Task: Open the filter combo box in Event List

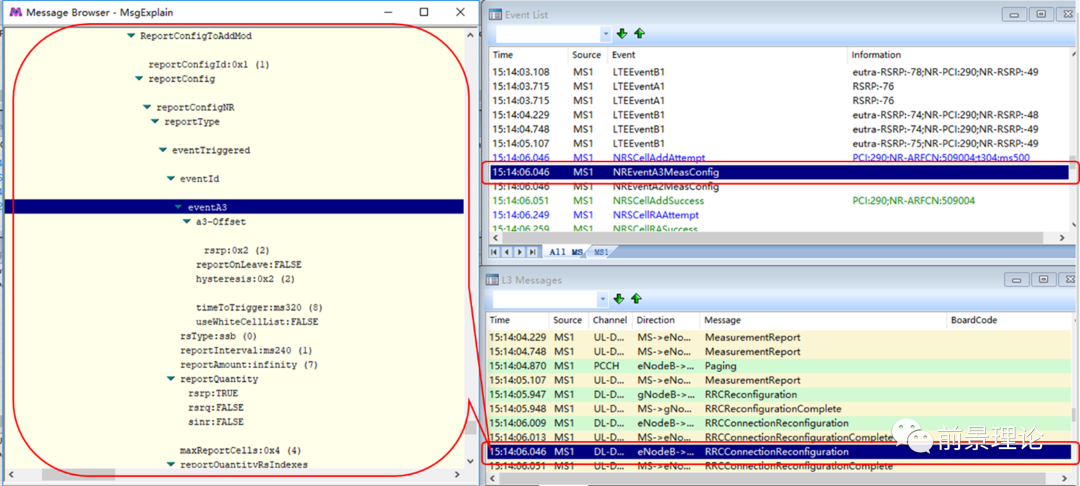Action: coord(605,34)
